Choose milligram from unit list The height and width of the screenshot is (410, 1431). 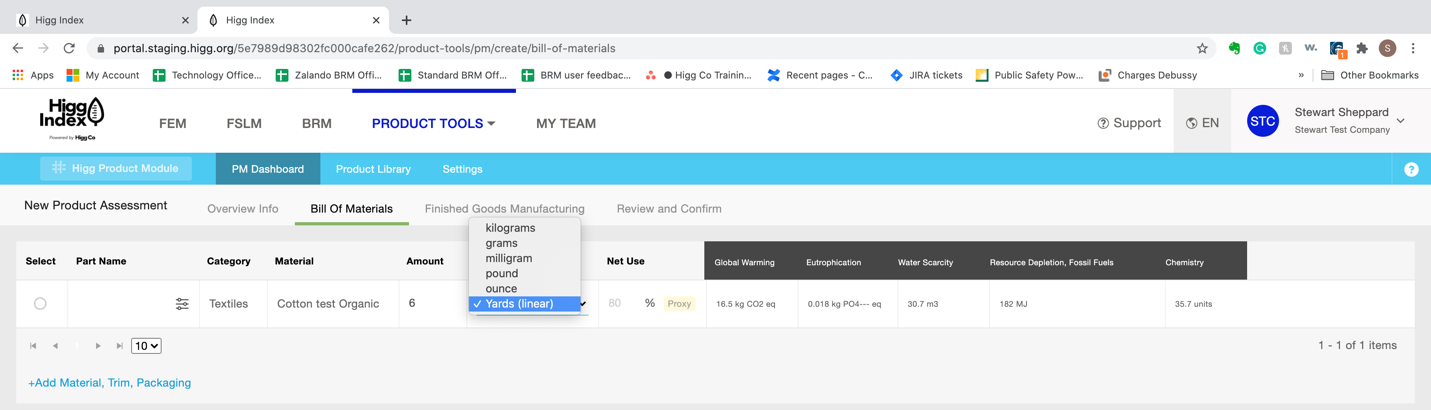[525, 258]
